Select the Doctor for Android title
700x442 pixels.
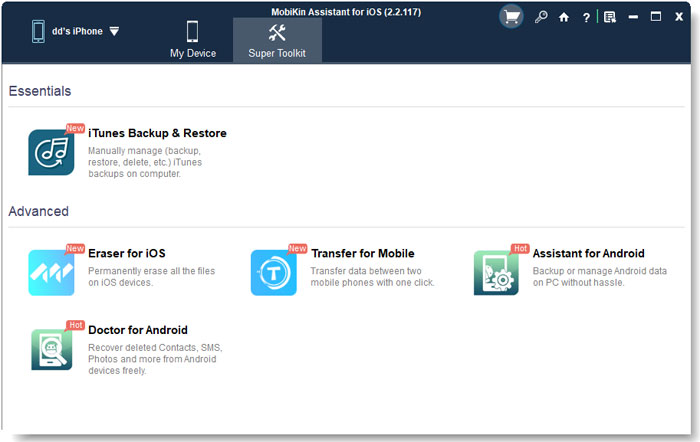click(x=138, y=330)
